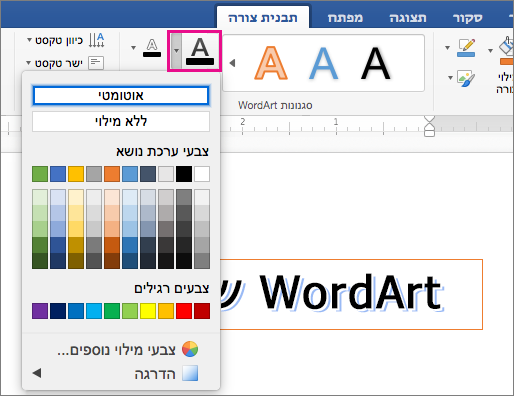Choose the אוטומטי fill option
Viewport: 514px width, 396px height.
point(121,96)
